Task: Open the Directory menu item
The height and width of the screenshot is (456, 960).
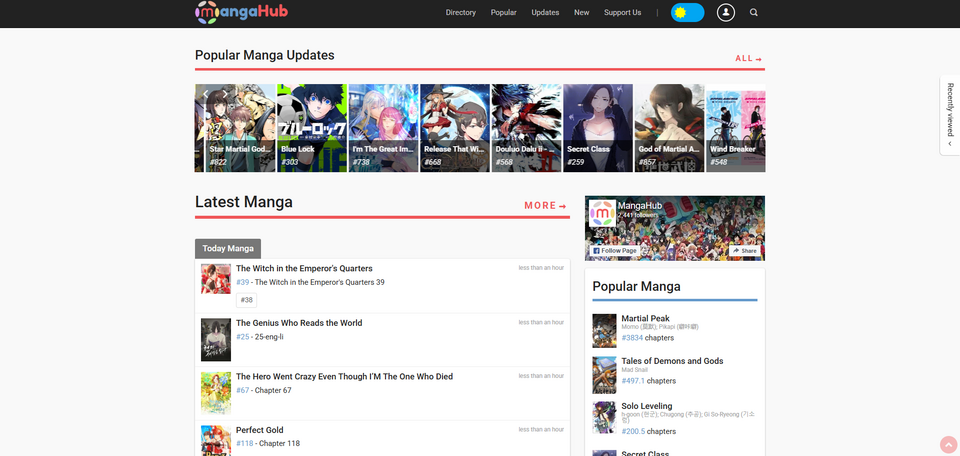Action: click(x=460, y=12)
